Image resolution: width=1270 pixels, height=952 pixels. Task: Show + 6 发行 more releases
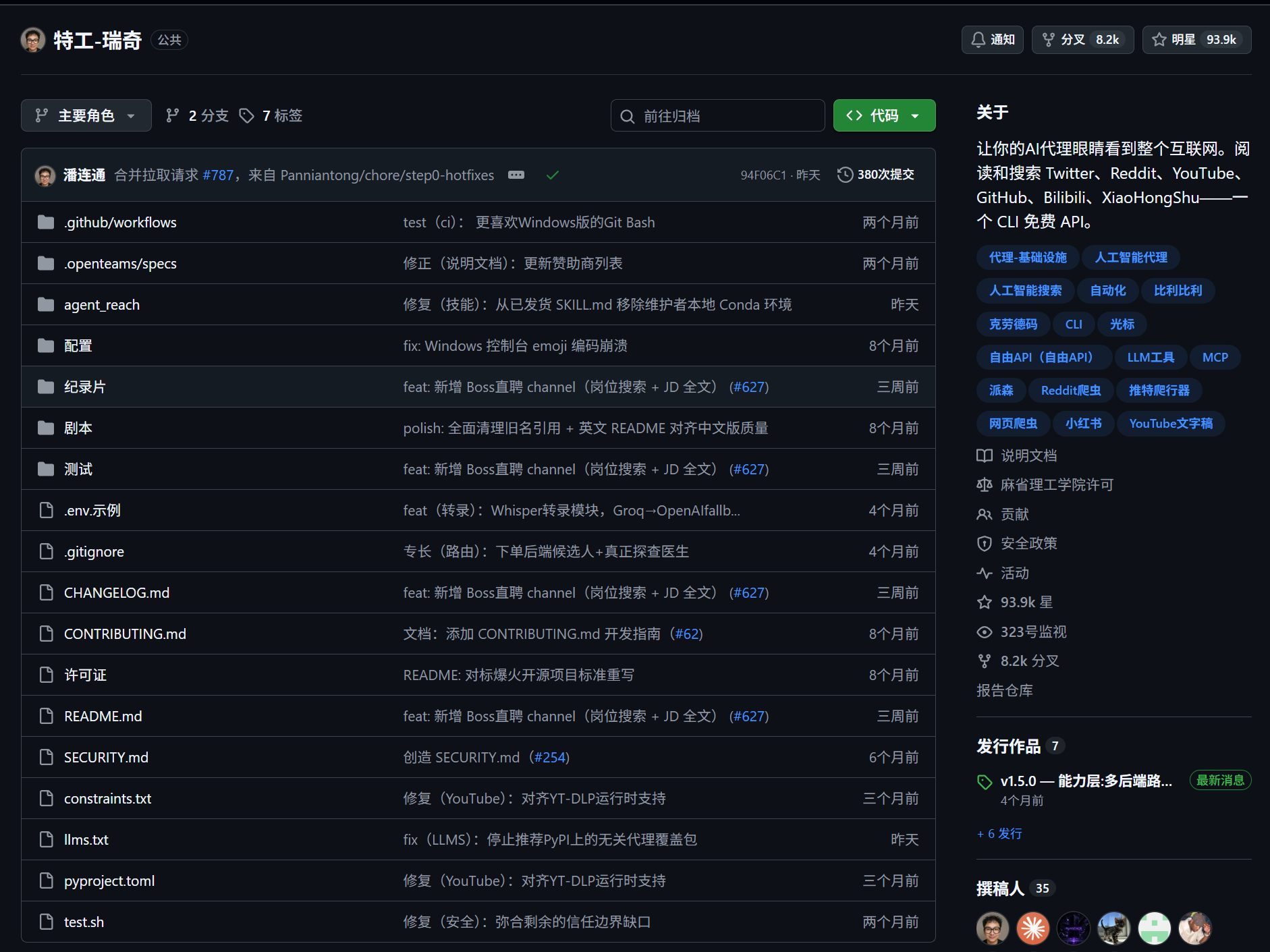(999, 834)
